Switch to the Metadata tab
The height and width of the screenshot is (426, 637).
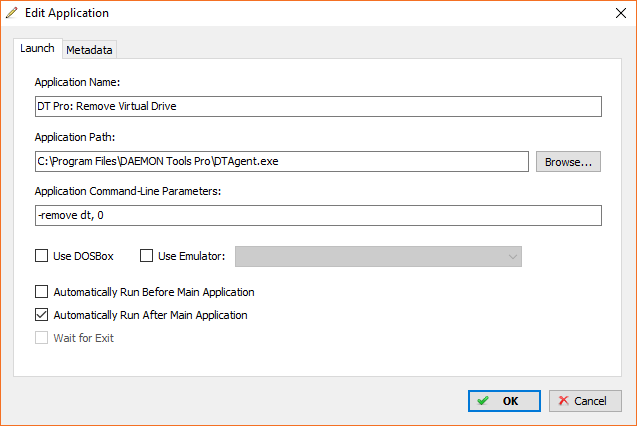click(x=89, y=50)
